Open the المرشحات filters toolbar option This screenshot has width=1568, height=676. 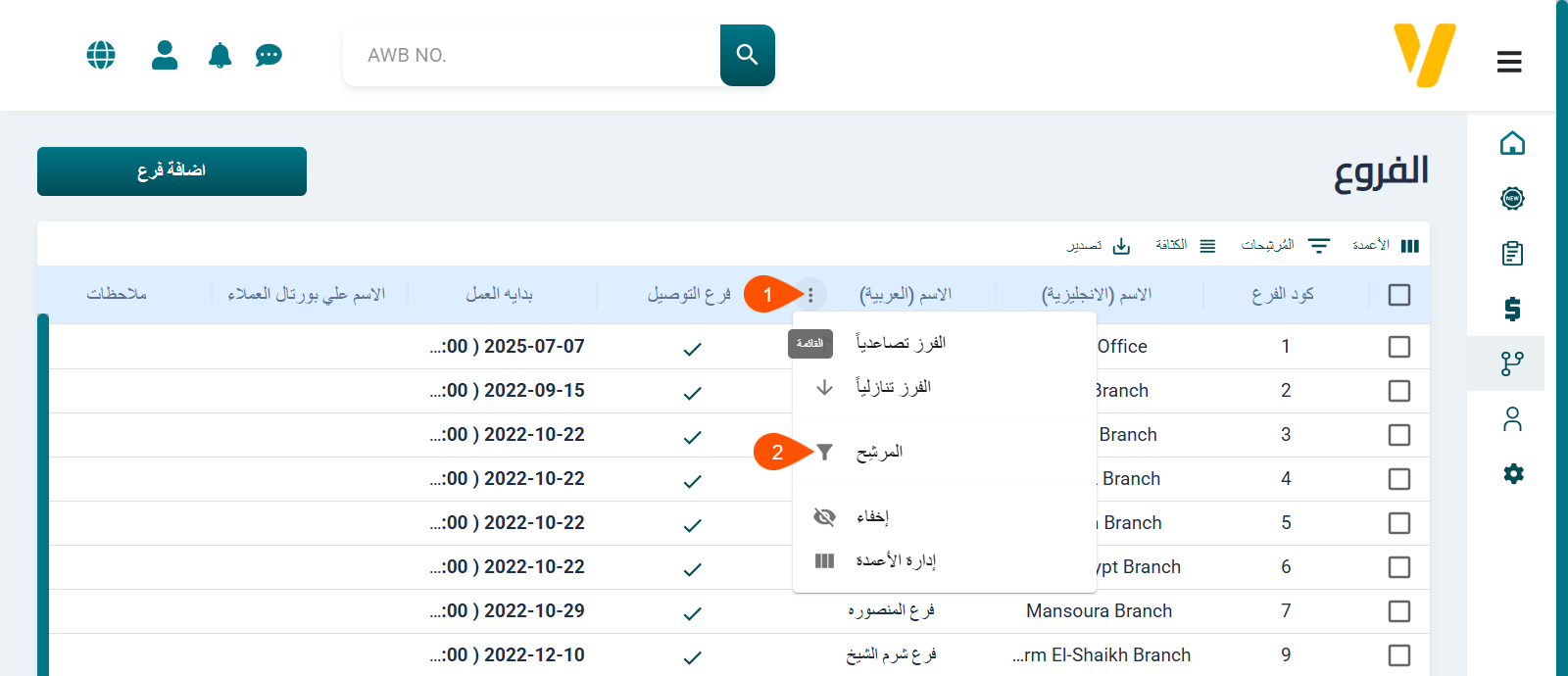click(1285, 246)
